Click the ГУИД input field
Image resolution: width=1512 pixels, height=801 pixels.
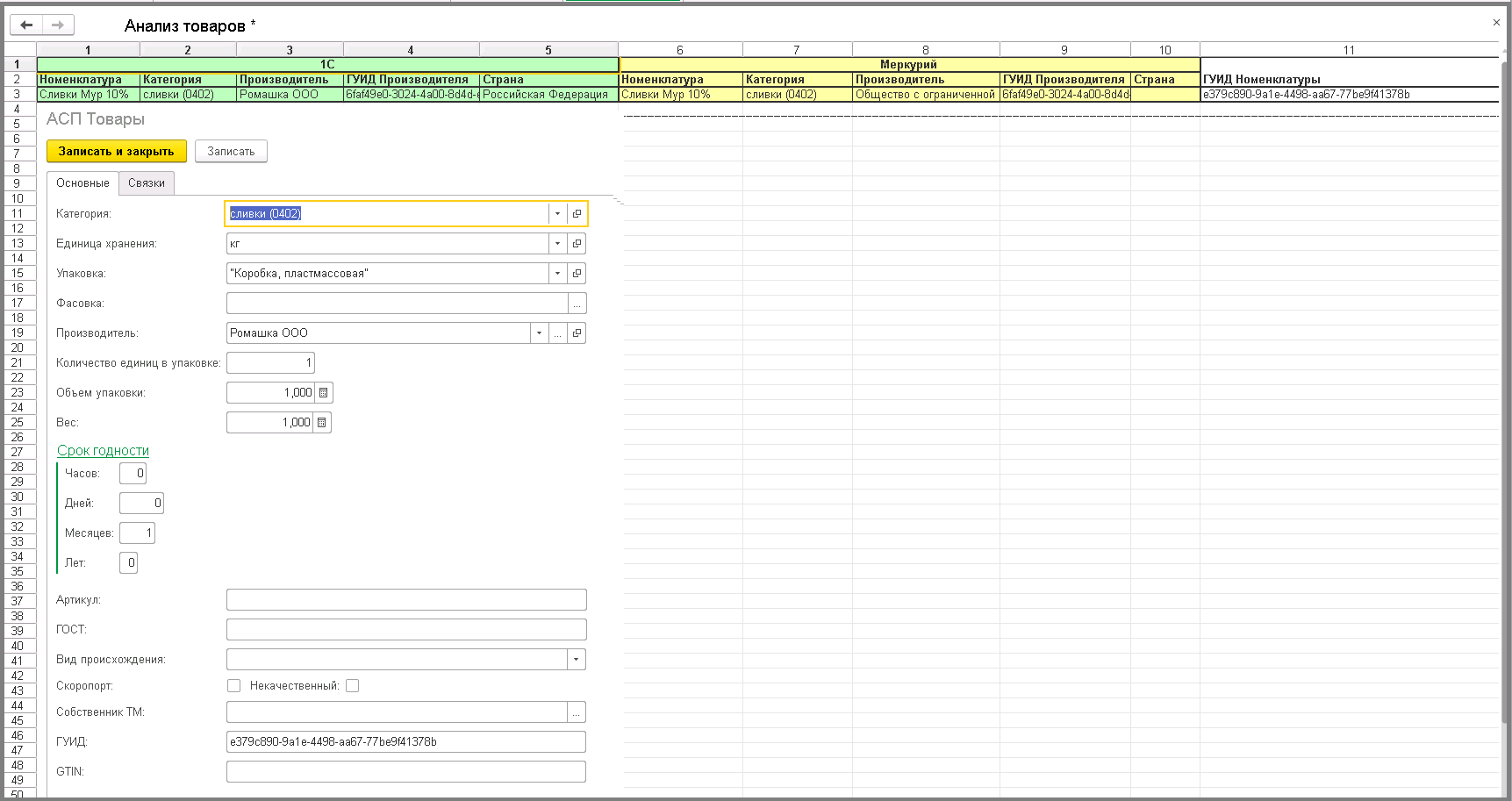pyautogui.click(x=406, y=741)
